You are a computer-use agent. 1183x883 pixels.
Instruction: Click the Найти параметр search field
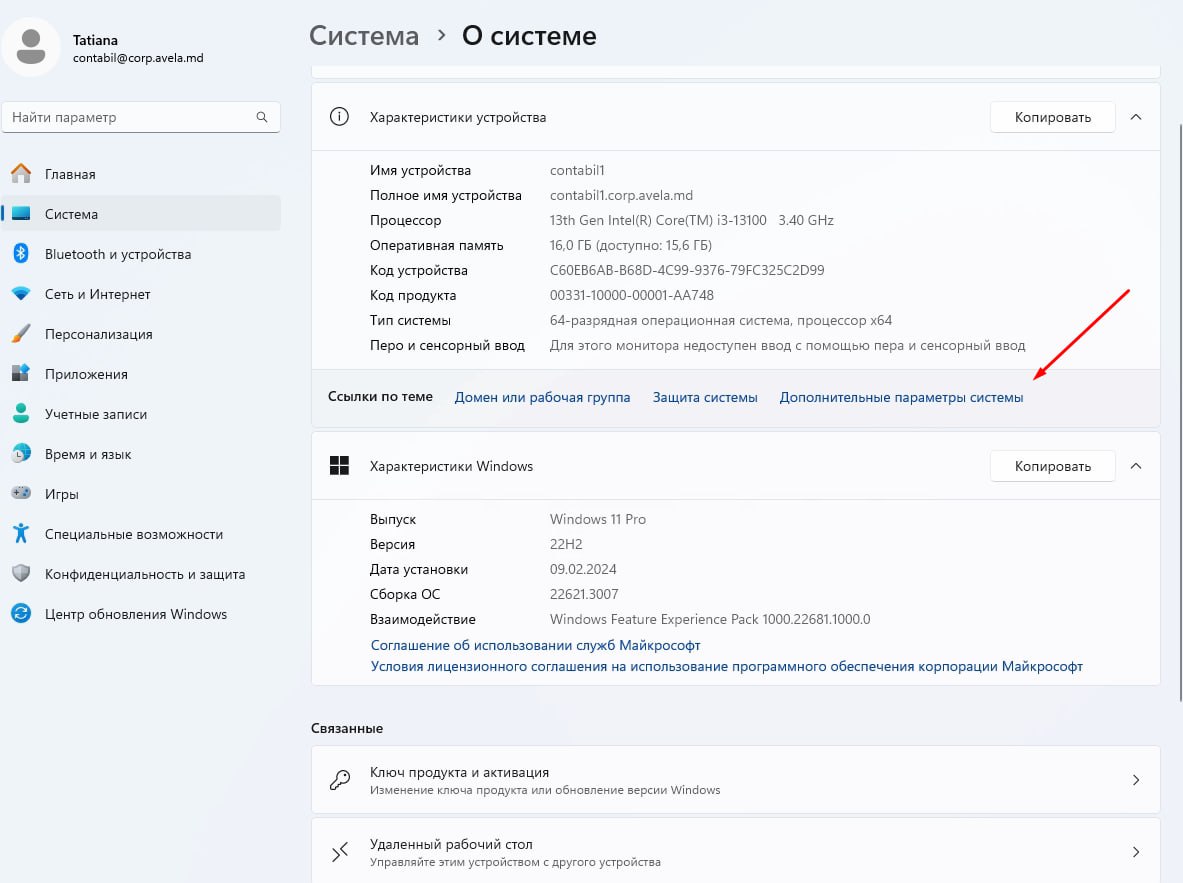click(141, 117)
